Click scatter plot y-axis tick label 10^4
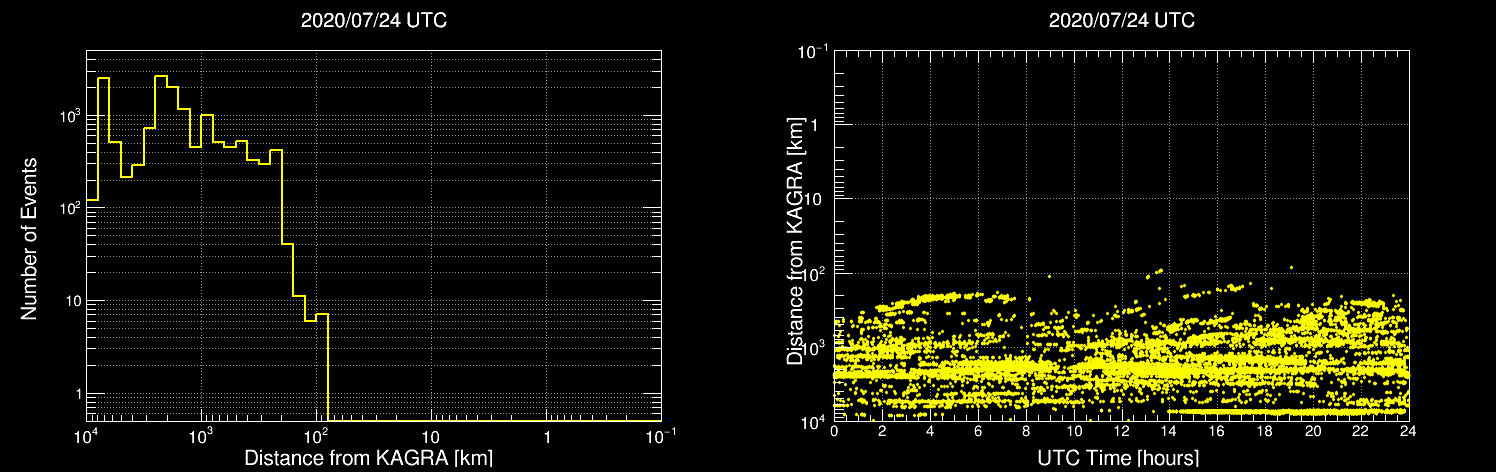 coord(815,422)
